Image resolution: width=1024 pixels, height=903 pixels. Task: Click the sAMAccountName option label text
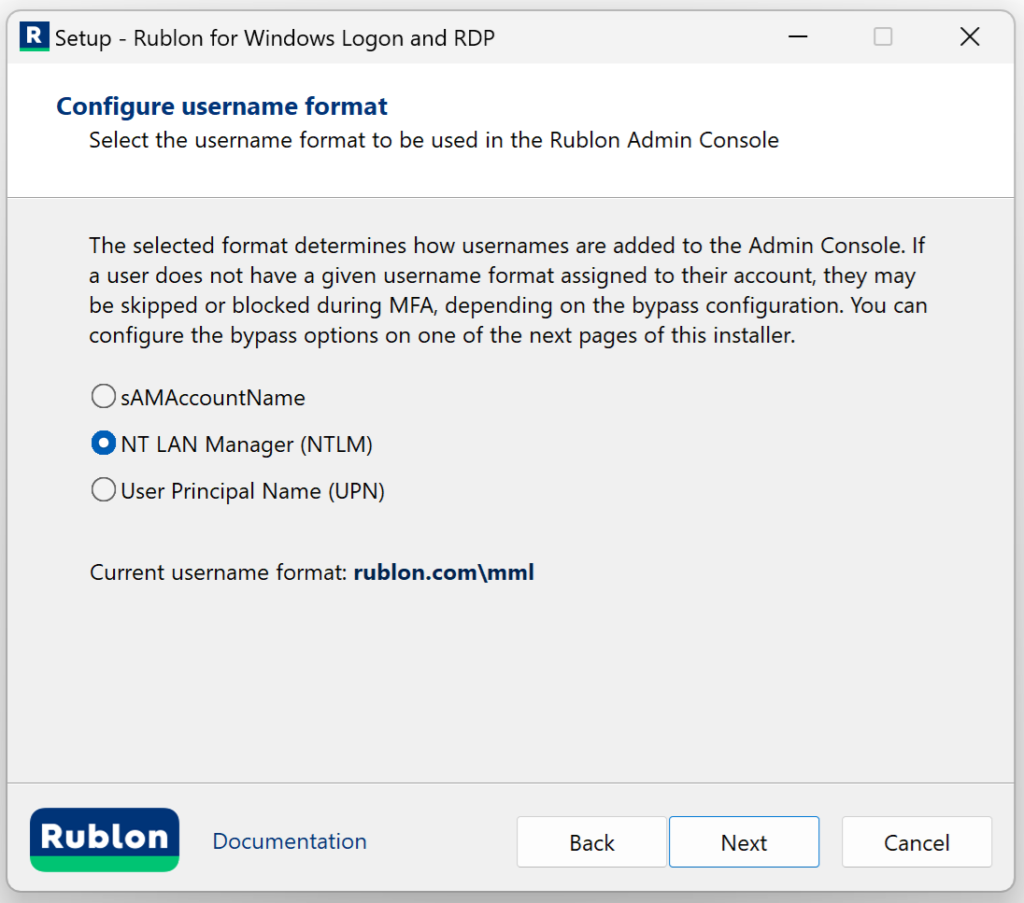click(213, 398)
